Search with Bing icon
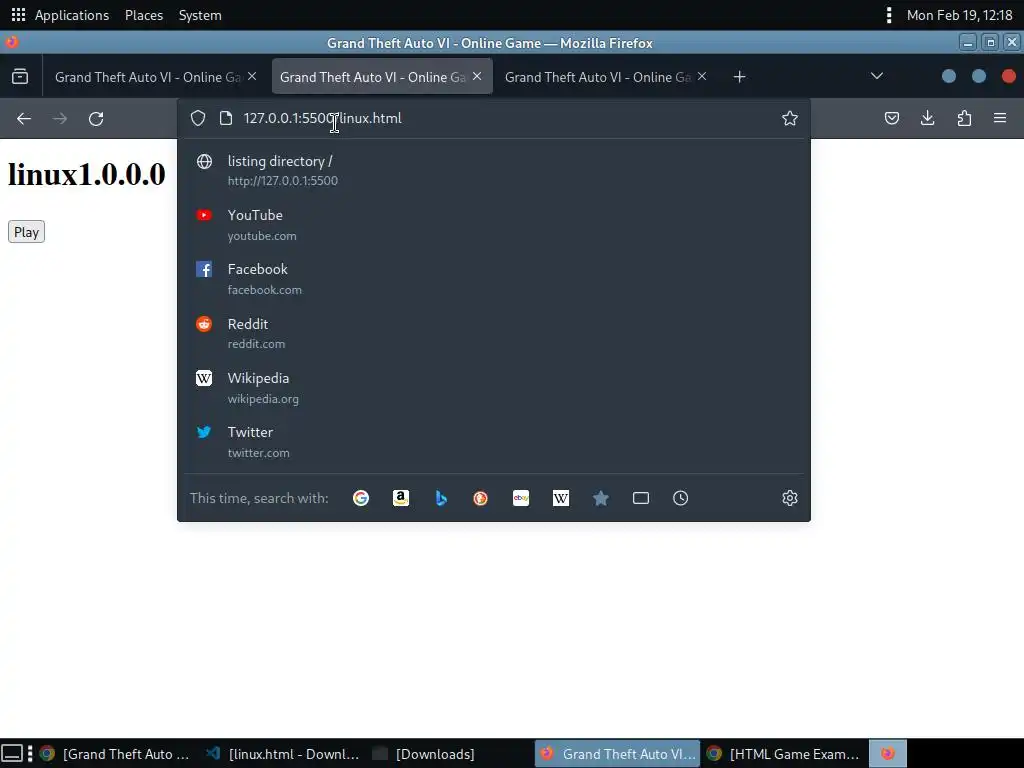The image size is (1024, 768). pos(441,498)
